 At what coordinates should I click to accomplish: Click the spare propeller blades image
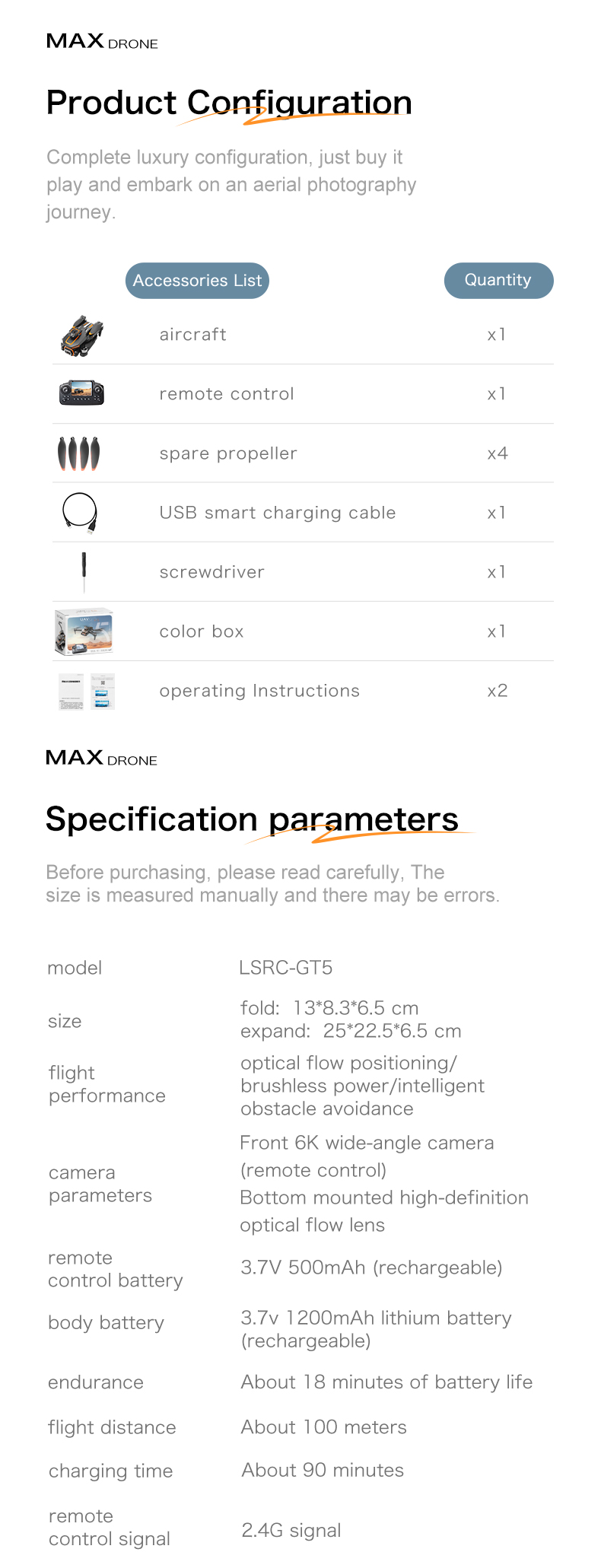tap(79, 453)
